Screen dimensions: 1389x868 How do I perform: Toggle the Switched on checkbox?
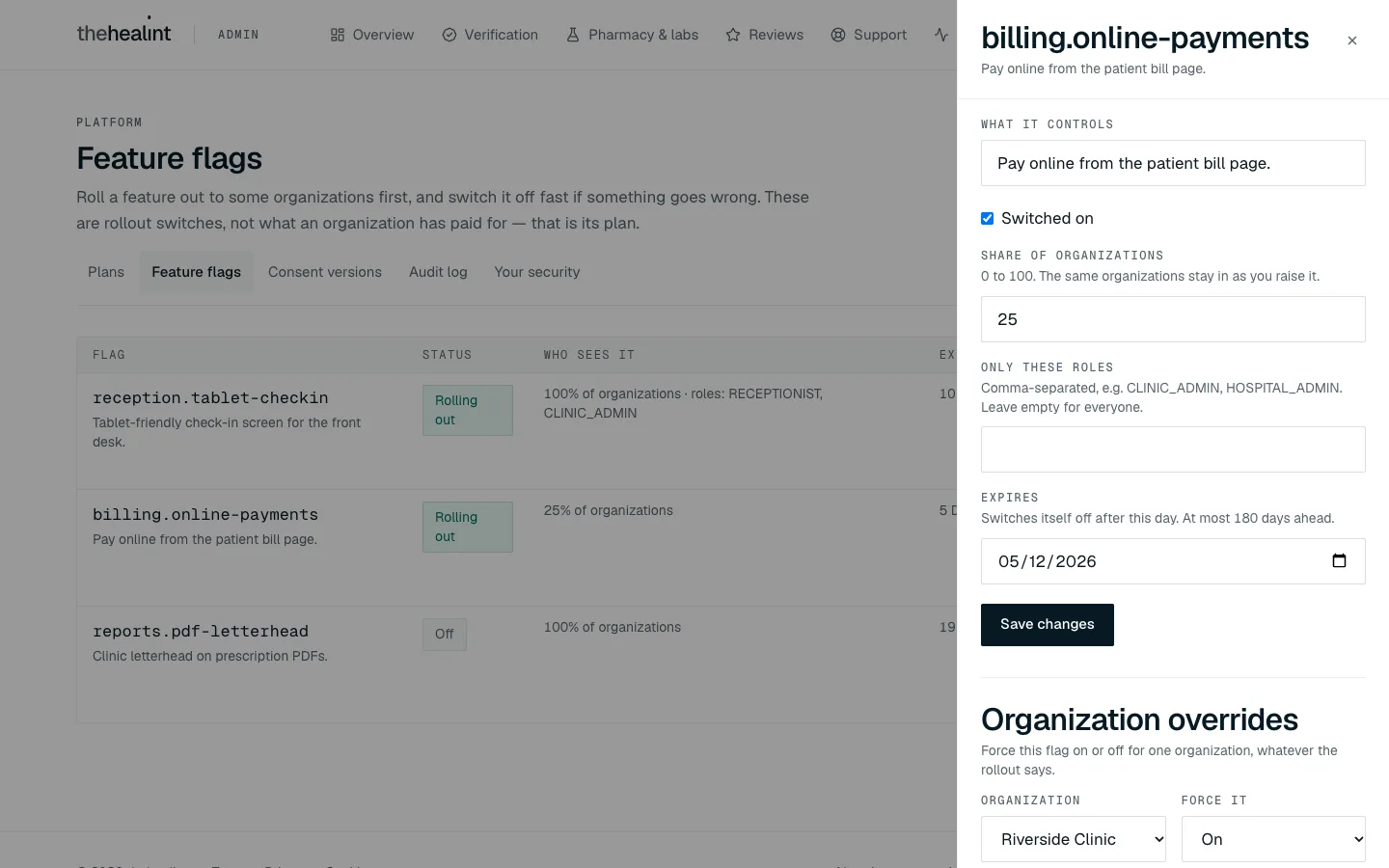pyautogui.click(x=988, y=219)
